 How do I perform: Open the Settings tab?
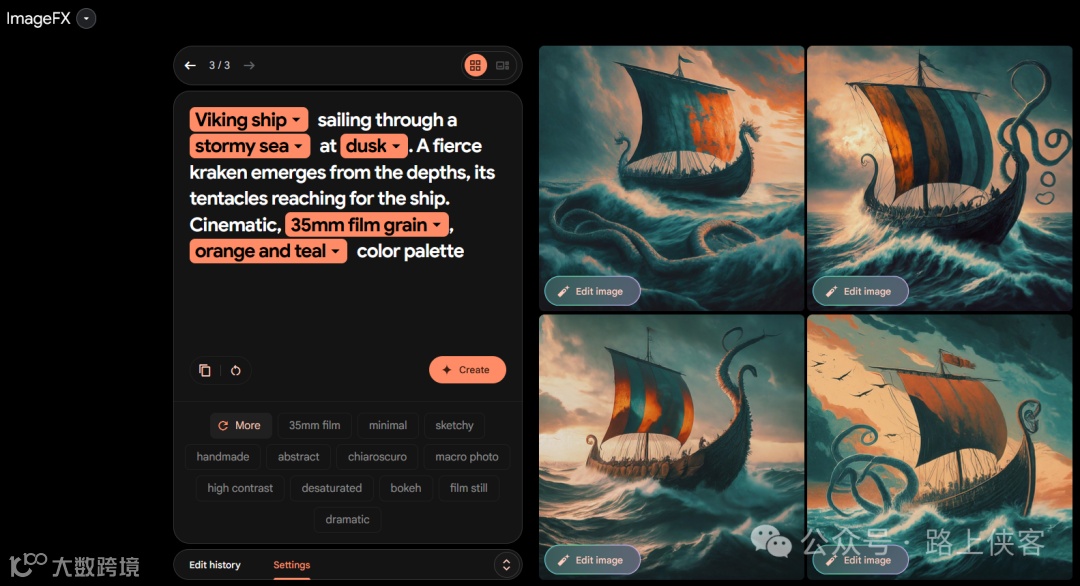point(291,565)
